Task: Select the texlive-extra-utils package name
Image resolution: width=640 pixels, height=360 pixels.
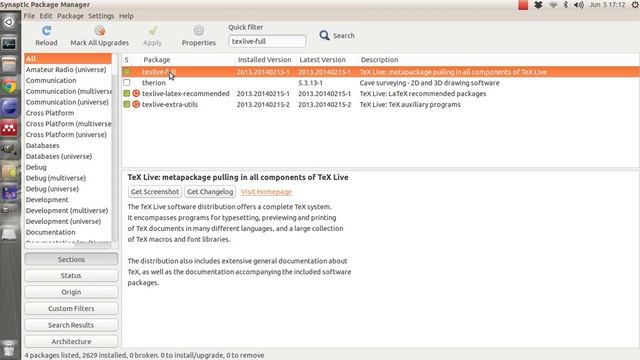Action: click(x=170, y=104)
